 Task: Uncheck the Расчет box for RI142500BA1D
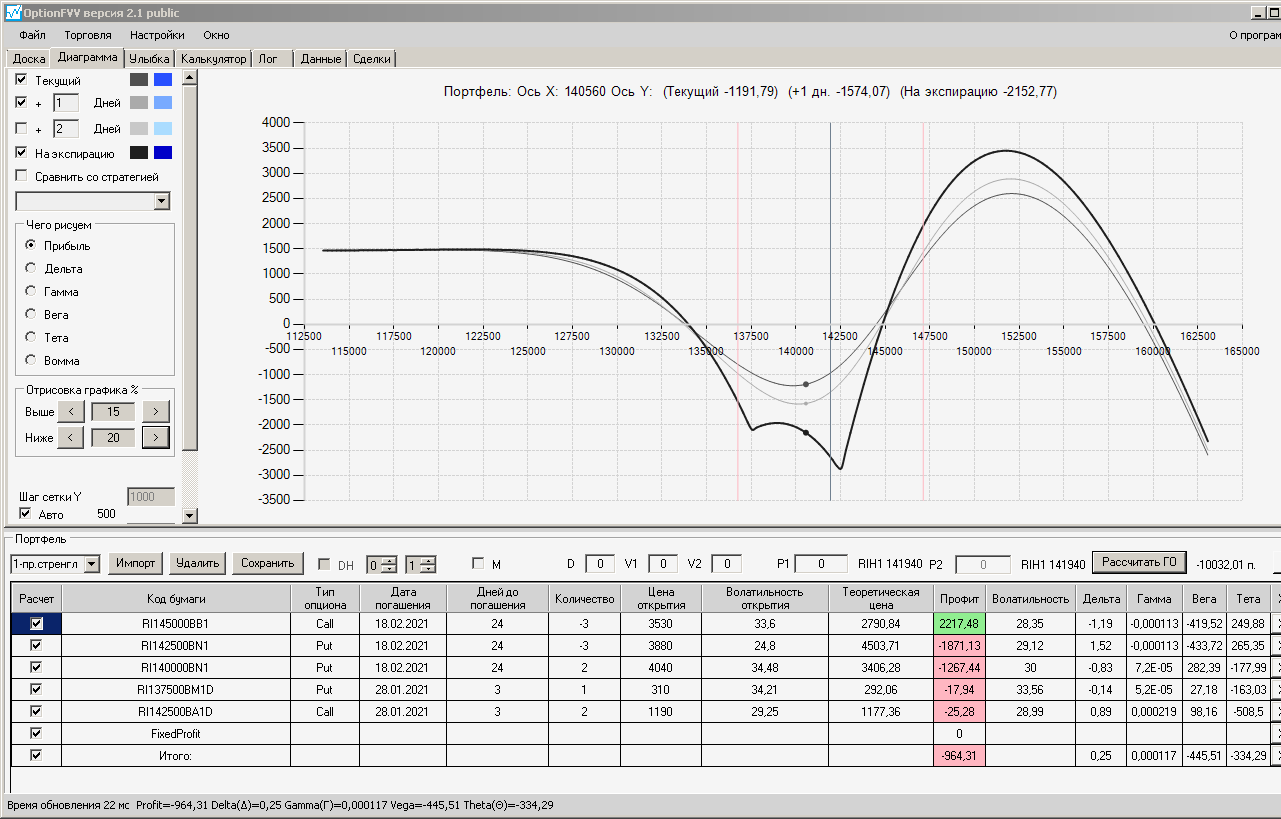point(37,711)
